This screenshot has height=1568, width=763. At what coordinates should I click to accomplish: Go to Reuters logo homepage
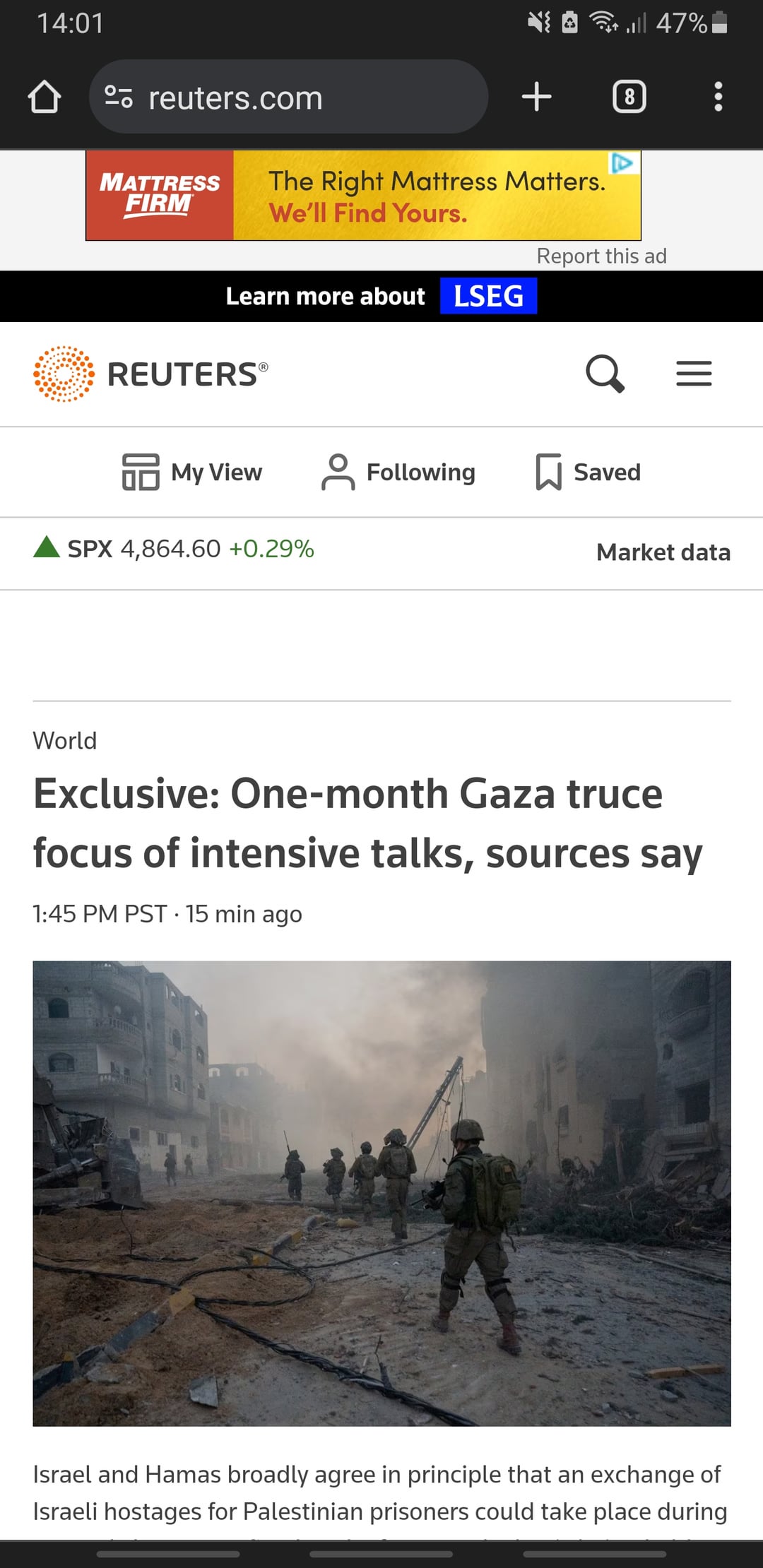(x=151, y=374)
